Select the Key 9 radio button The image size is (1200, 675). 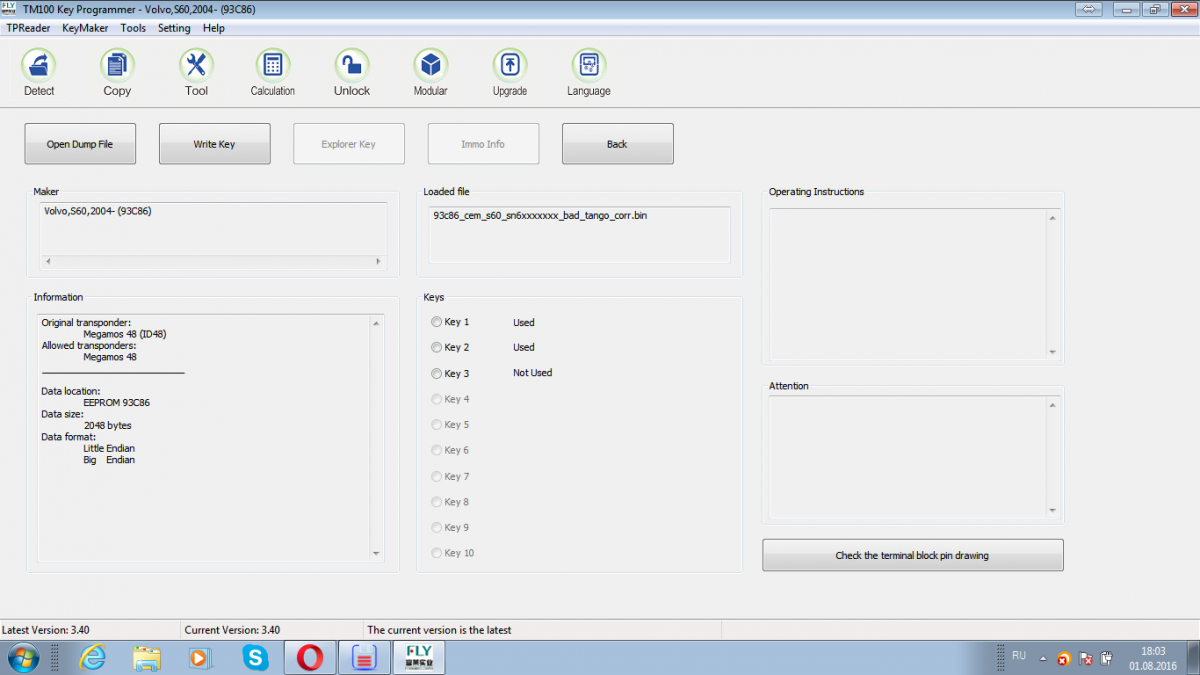tap(436, 527)
